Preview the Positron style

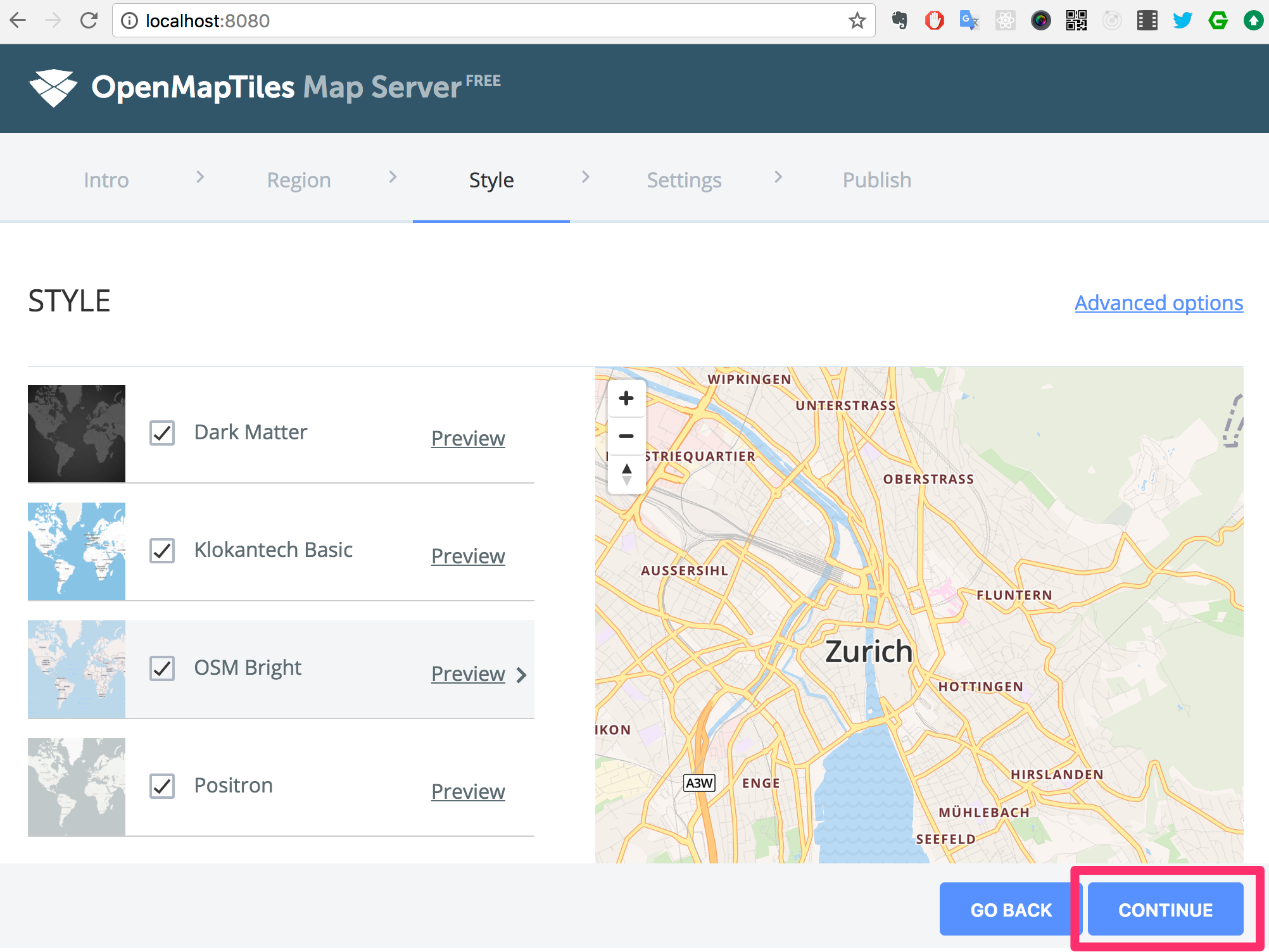point(468,791)
